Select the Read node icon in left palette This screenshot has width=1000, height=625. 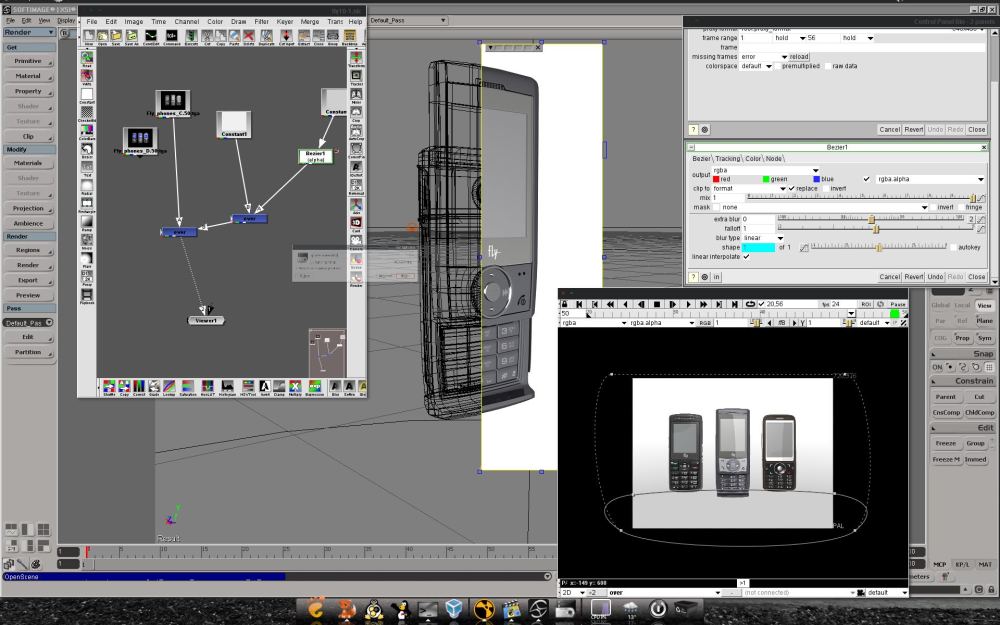[87, 57]
